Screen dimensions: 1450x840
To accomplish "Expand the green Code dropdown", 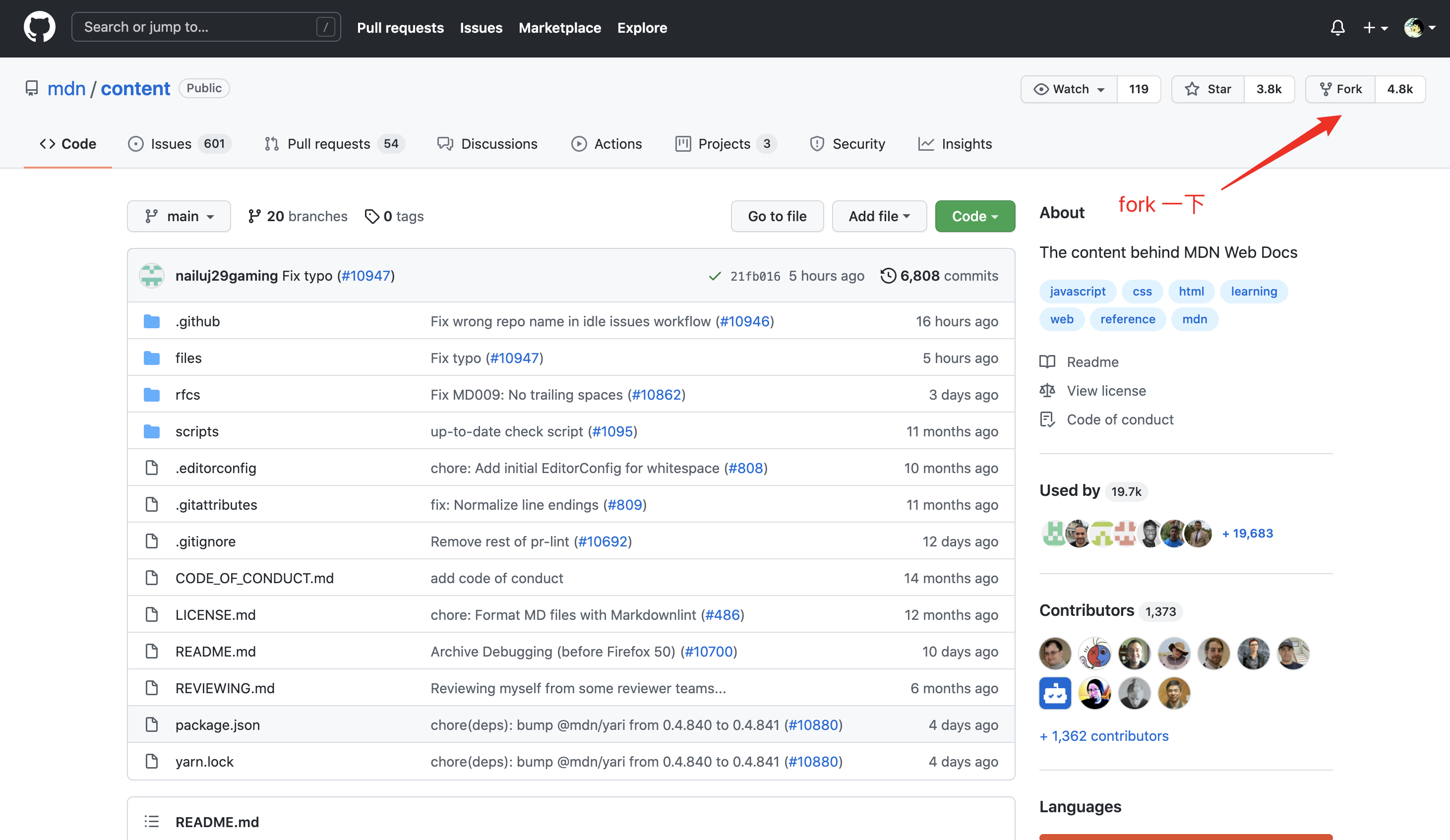I will coord(975,216).
